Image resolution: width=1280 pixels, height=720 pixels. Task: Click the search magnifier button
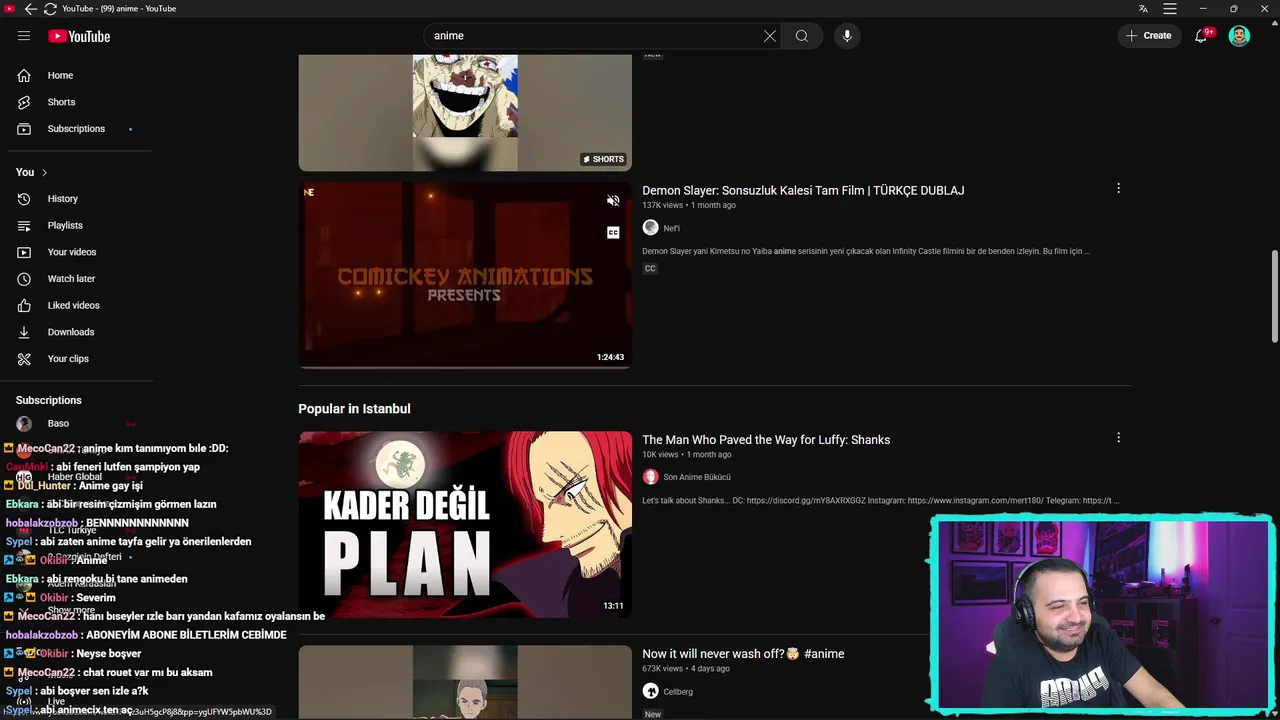[x=802, y=36]
